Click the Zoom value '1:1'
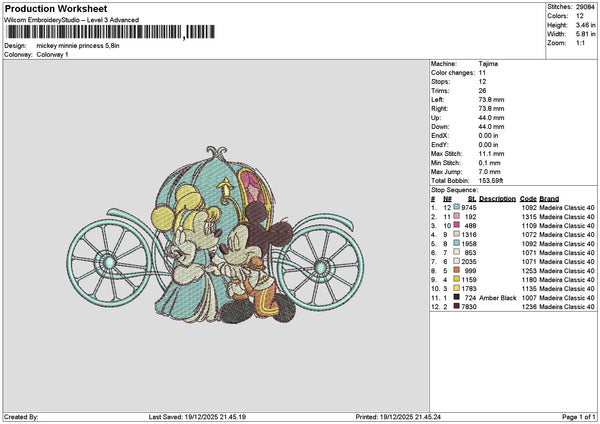Viewport: 600px width, 424px height. tap(580, 43)
